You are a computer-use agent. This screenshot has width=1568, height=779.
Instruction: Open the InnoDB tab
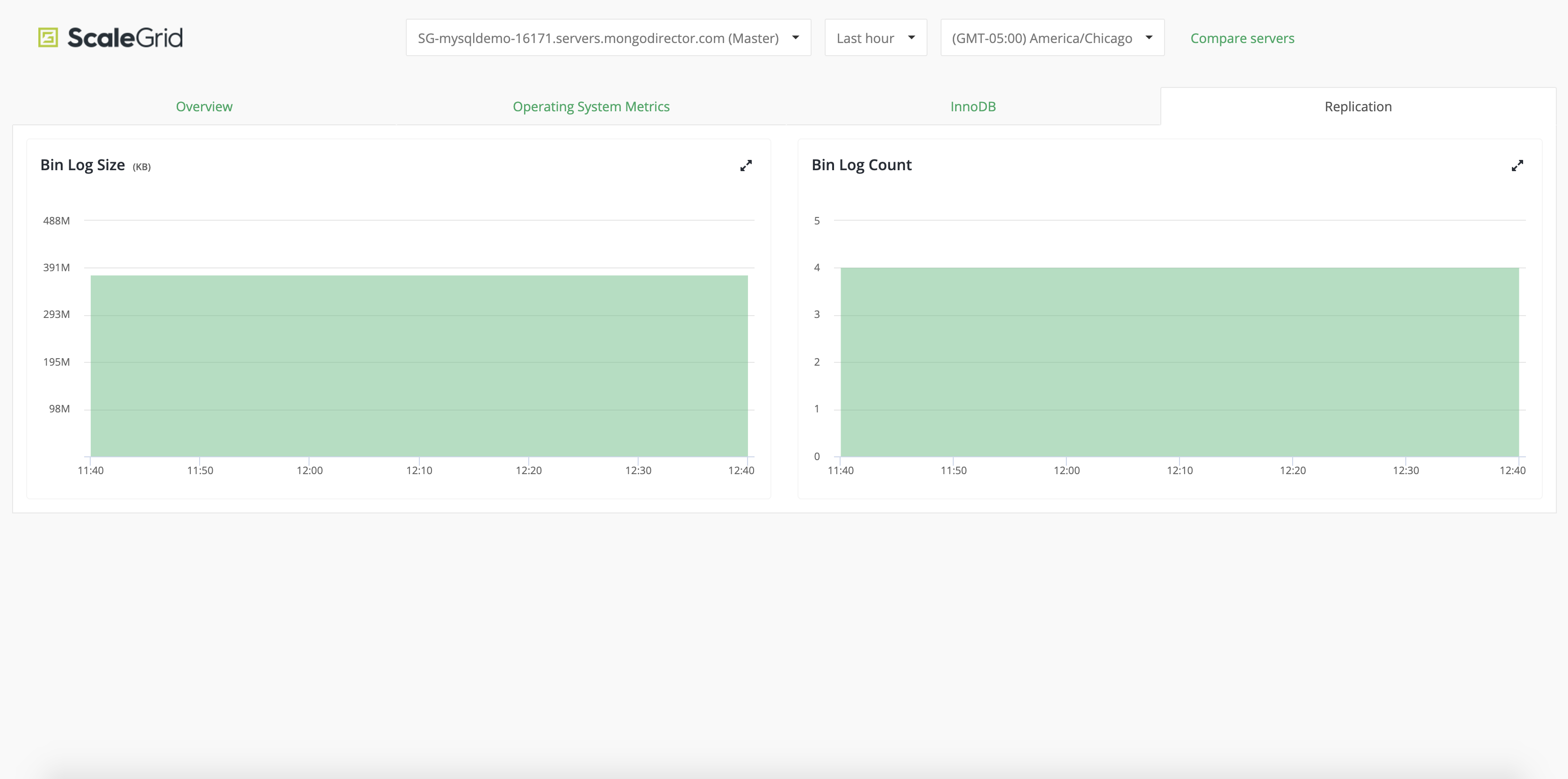click(x=973, y=107)
